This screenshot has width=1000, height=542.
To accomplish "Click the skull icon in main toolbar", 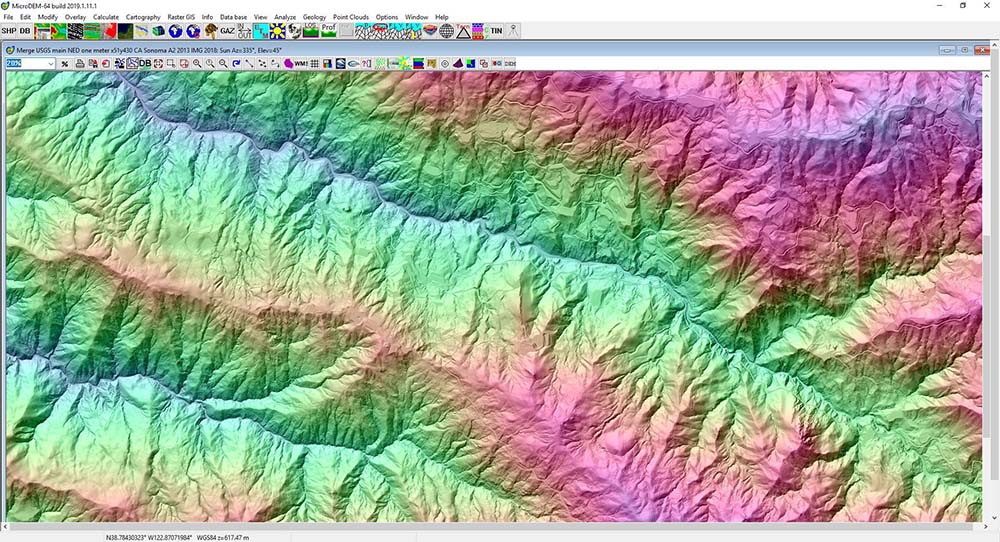I will click(x=294, y=31).
